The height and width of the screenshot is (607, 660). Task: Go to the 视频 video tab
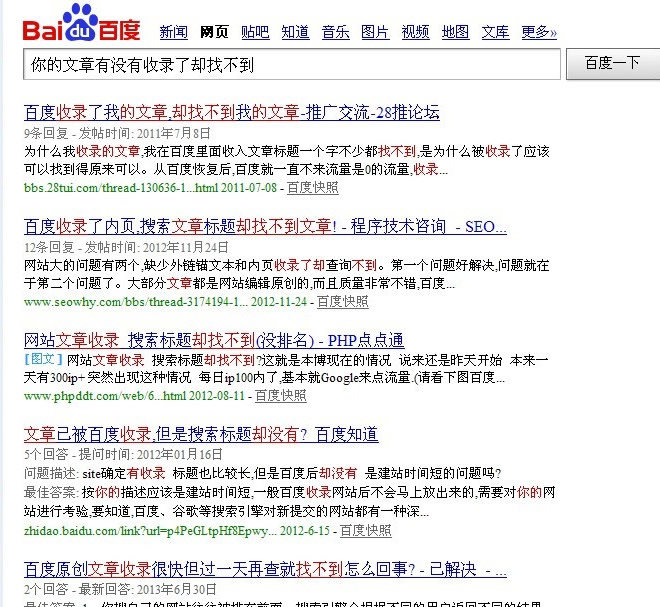coord(415,32)
